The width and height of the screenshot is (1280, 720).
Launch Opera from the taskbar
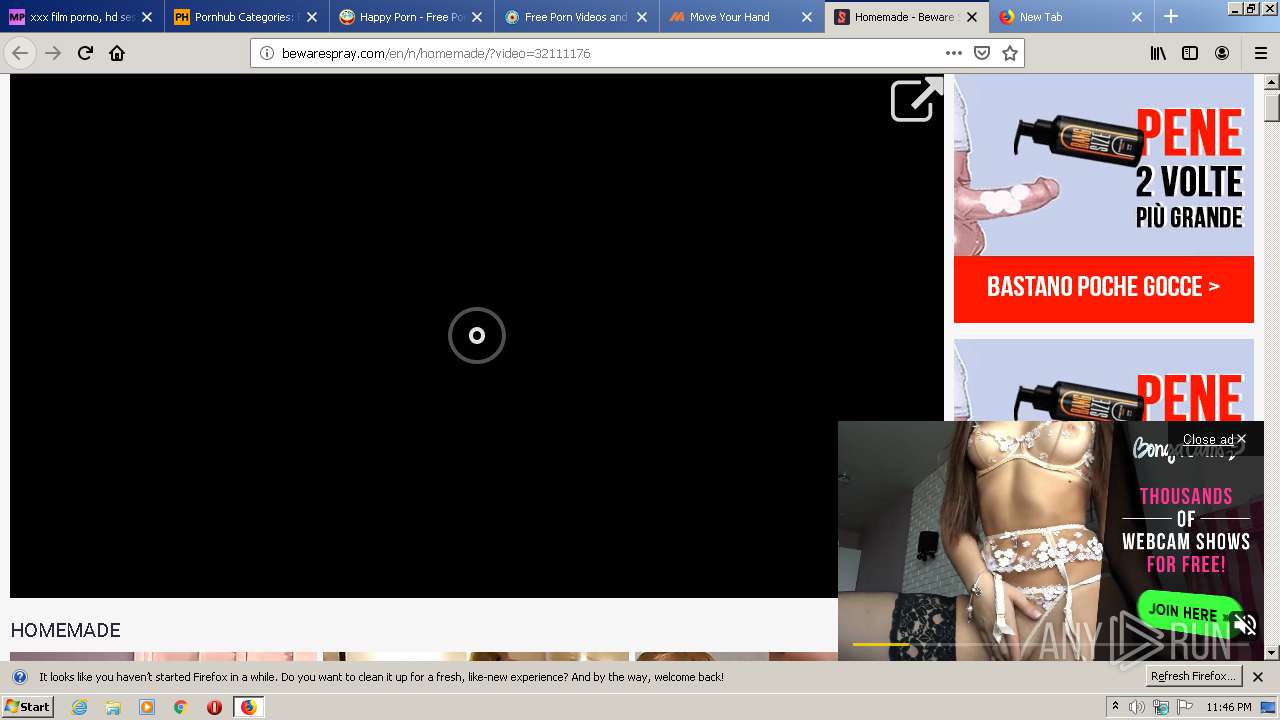click(214, 707)
